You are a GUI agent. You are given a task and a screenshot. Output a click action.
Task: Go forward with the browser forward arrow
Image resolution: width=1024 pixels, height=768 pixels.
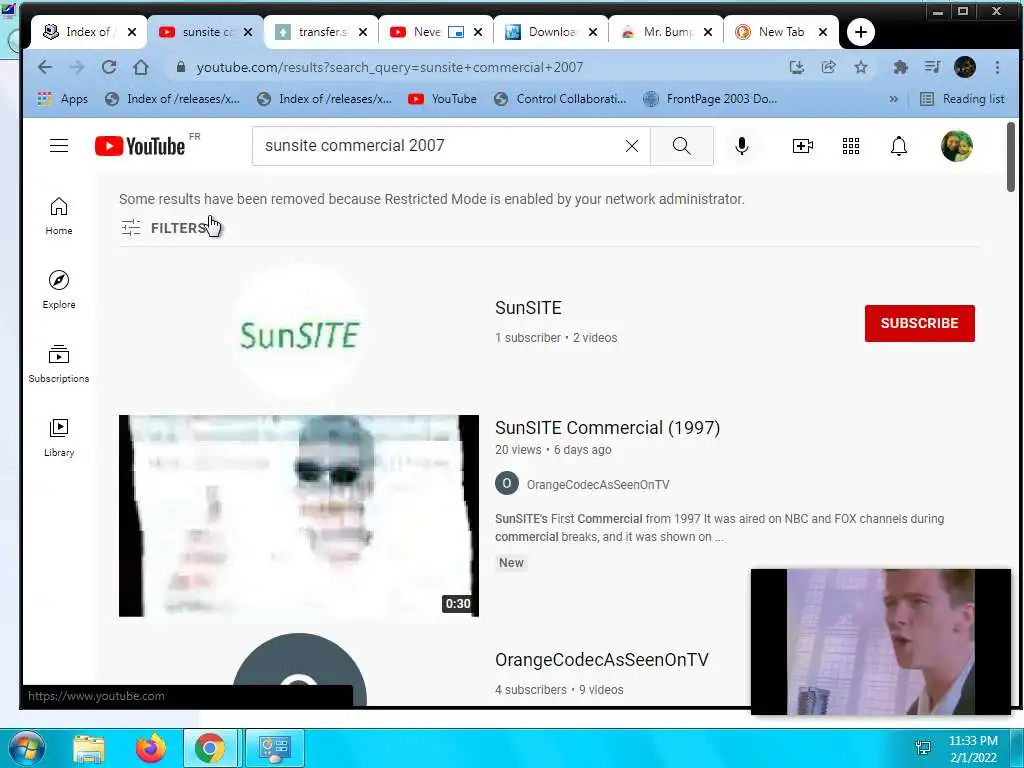coord(76,67)
